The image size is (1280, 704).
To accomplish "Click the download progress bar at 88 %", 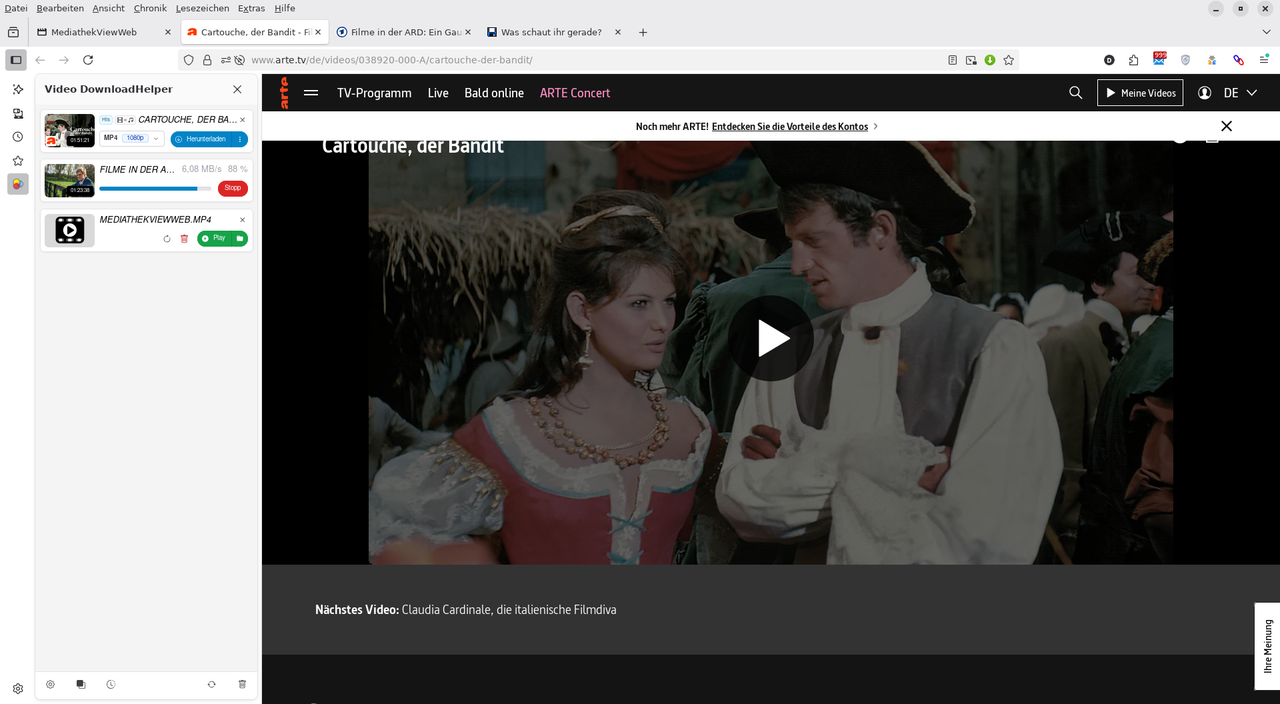I will click(x=155, y=188).
